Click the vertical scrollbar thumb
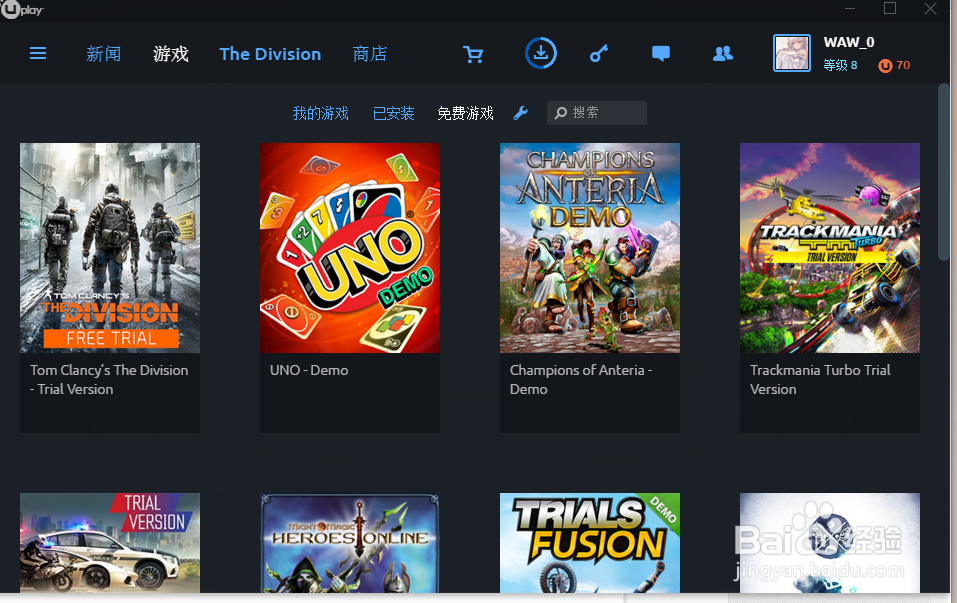This screenshot has height=603, width=957. click(x=944, y=173)
